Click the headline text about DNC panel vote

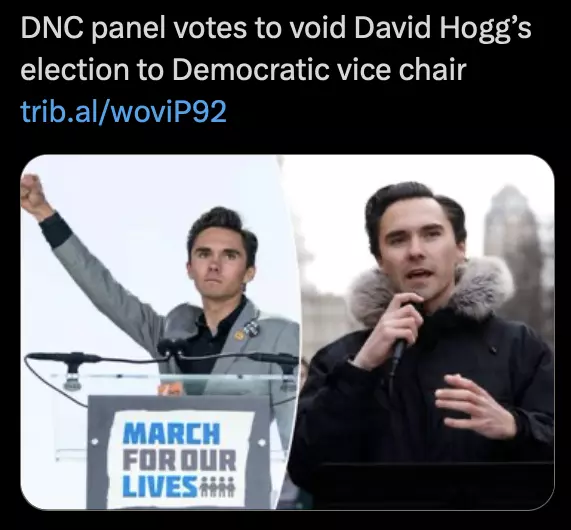(x=276, y=49)
